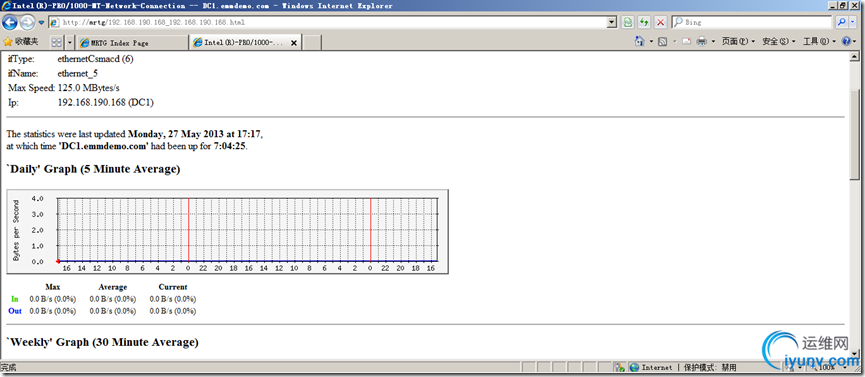The image size is (865, 377).
Task: Click the 'Daily' Graph (5 Minute Average) heading
Action: [93, 169]
